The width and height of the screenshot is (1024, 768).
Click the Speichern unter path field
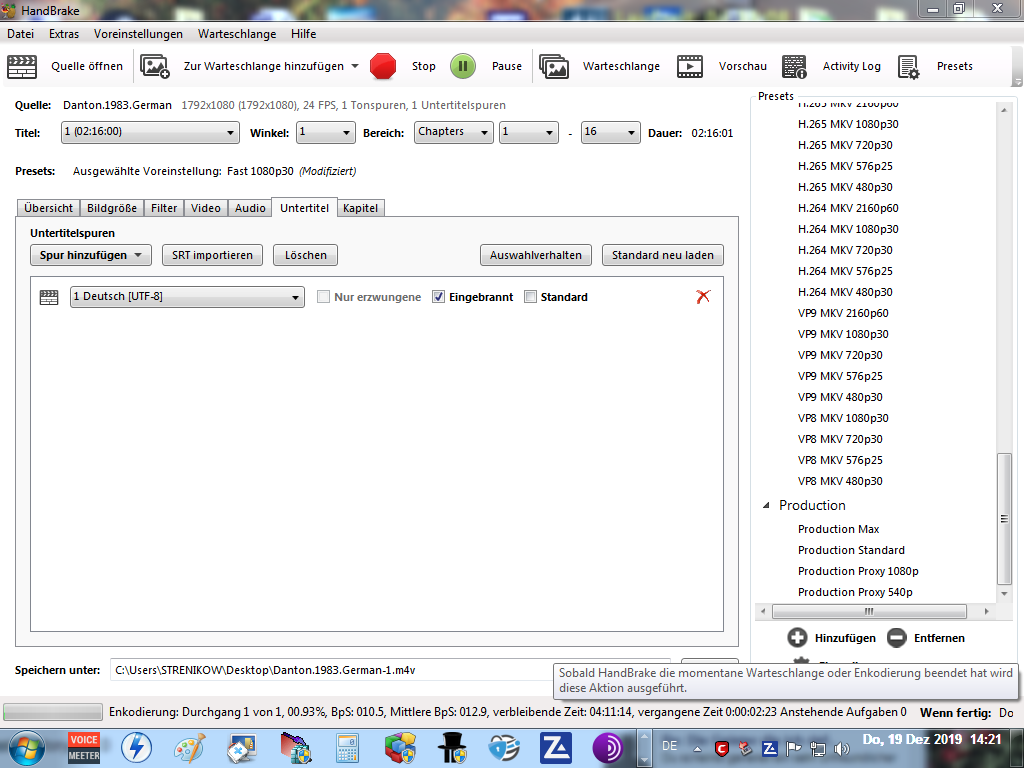tap(390, 670)
